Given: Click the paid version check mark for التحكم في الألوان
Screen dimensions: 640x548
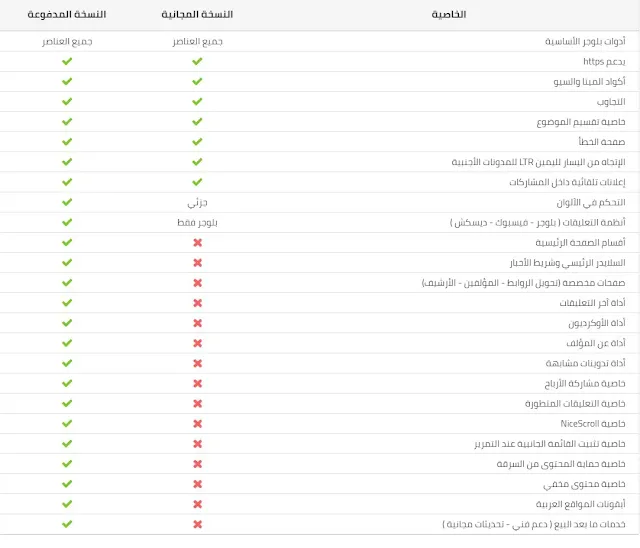Looking at the screenshot, I should point(67,202).
